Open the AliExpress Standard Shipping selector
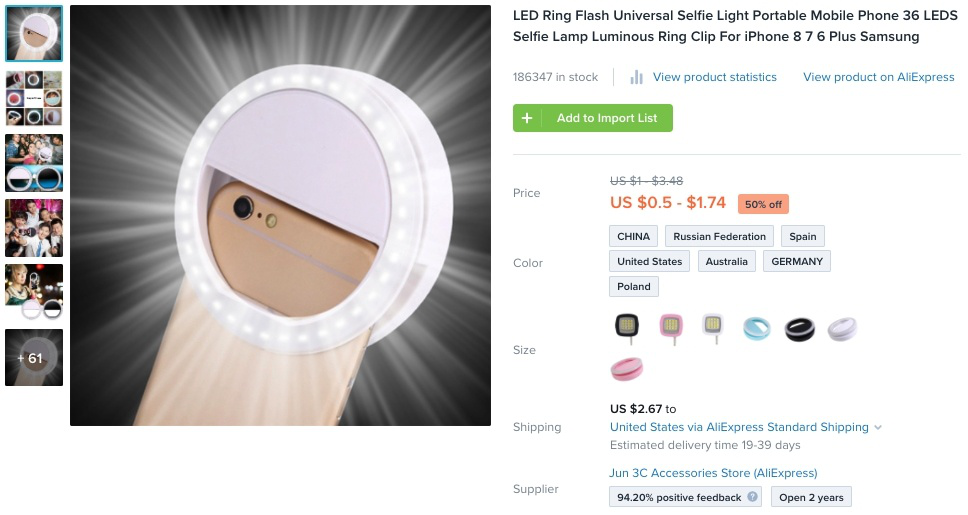This screenshot has width=968, height=515. pos(739,427)
